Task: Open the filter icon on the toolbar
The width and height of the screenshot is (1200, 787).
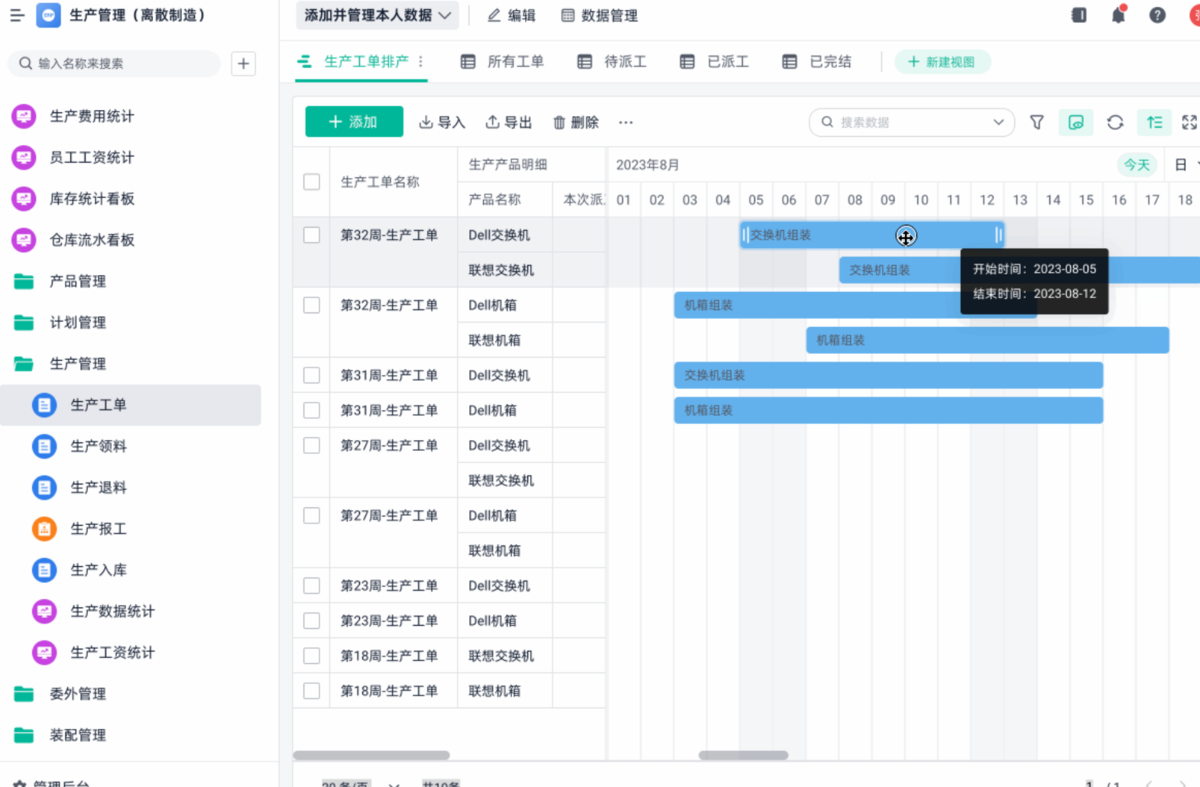Action: coord(1036,122)
